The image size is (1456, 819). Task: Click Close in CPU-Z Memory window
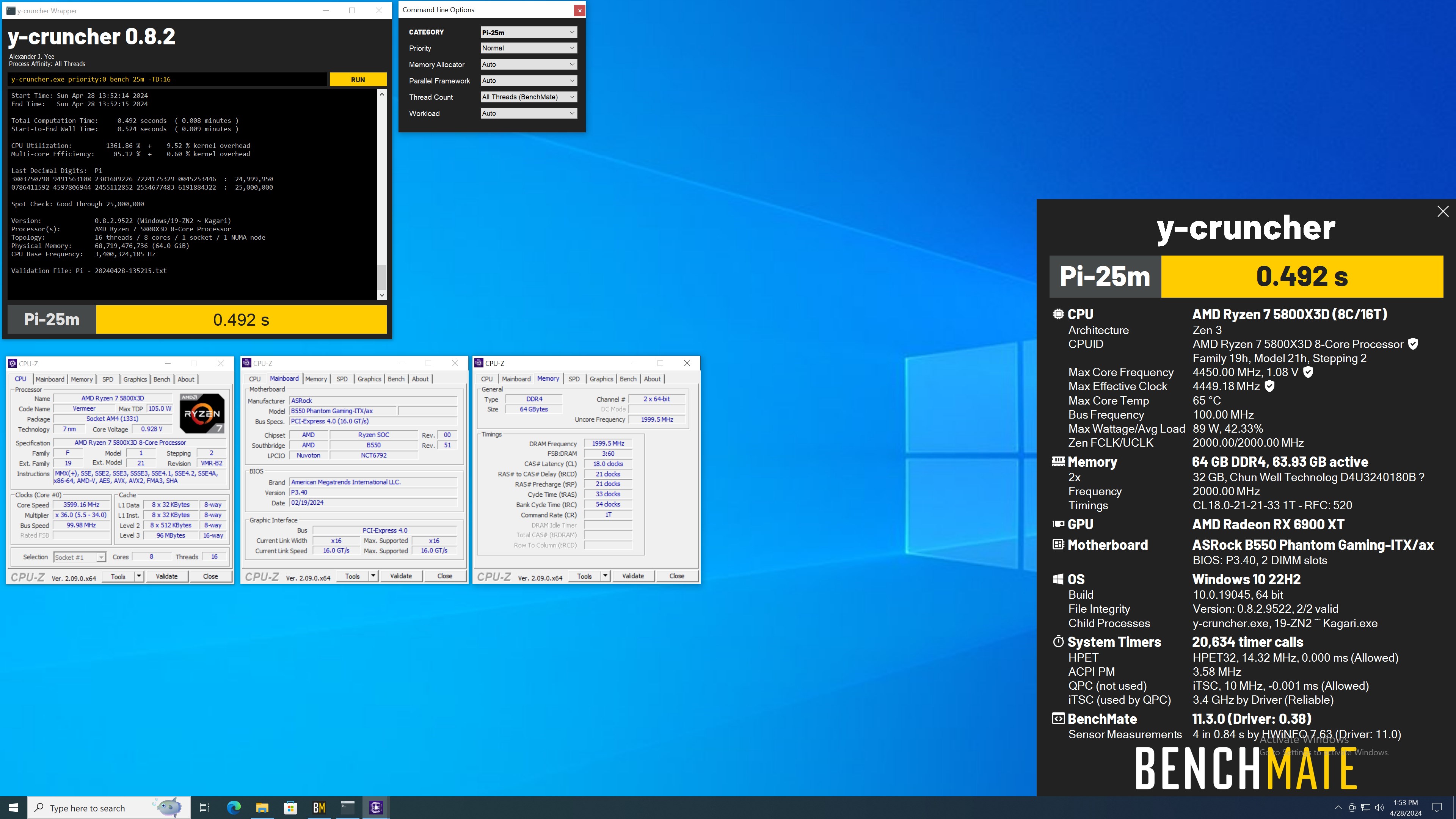click(676, 576)
